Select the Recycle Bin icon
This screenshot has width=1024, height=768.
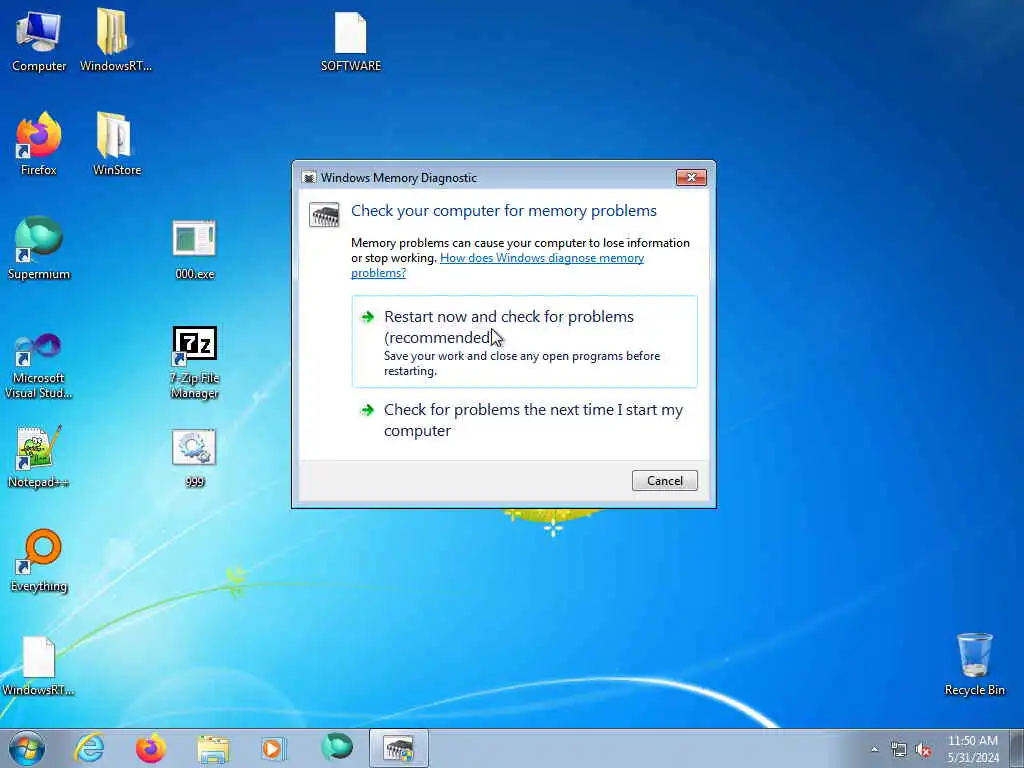pos(974,664)
